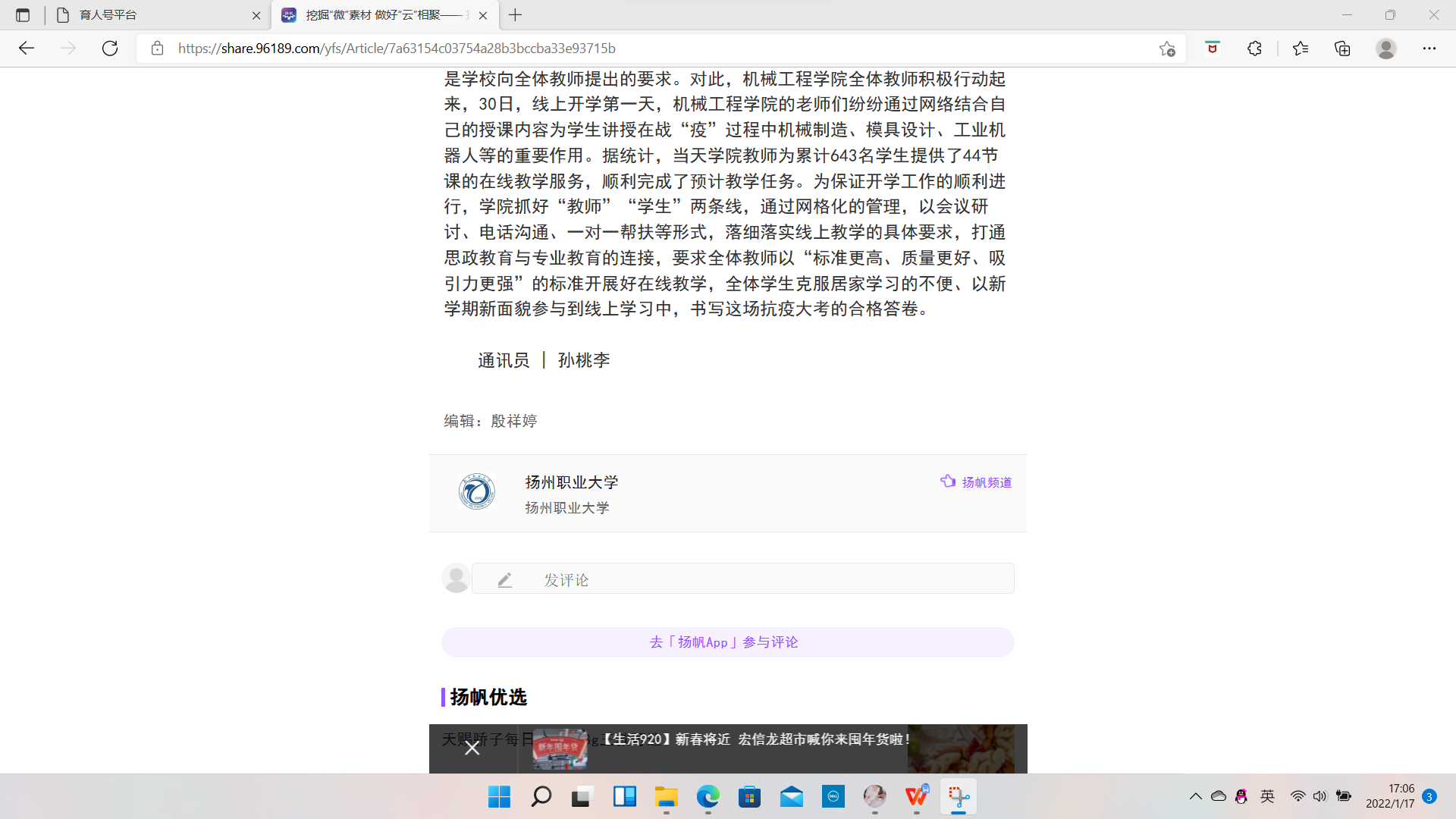Add this page to favorites
This screenshot has width=1456, height=819.
tap(1168, 49)
